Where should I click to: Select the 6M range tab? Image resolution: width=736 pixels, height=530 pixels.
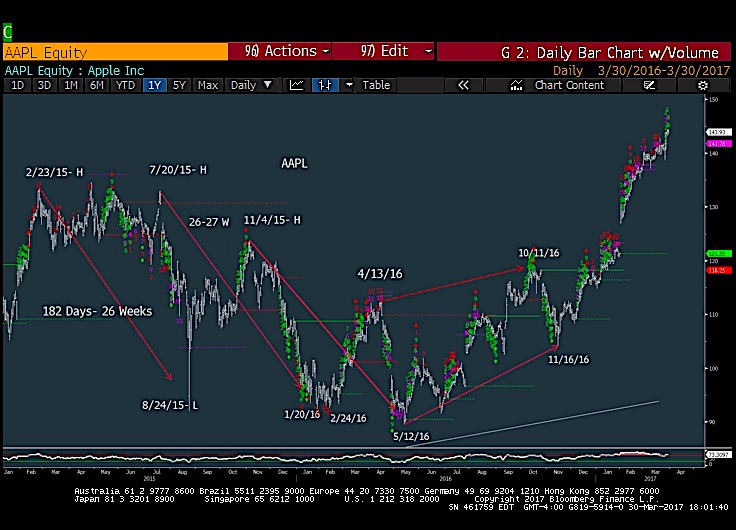click(97, 85)
